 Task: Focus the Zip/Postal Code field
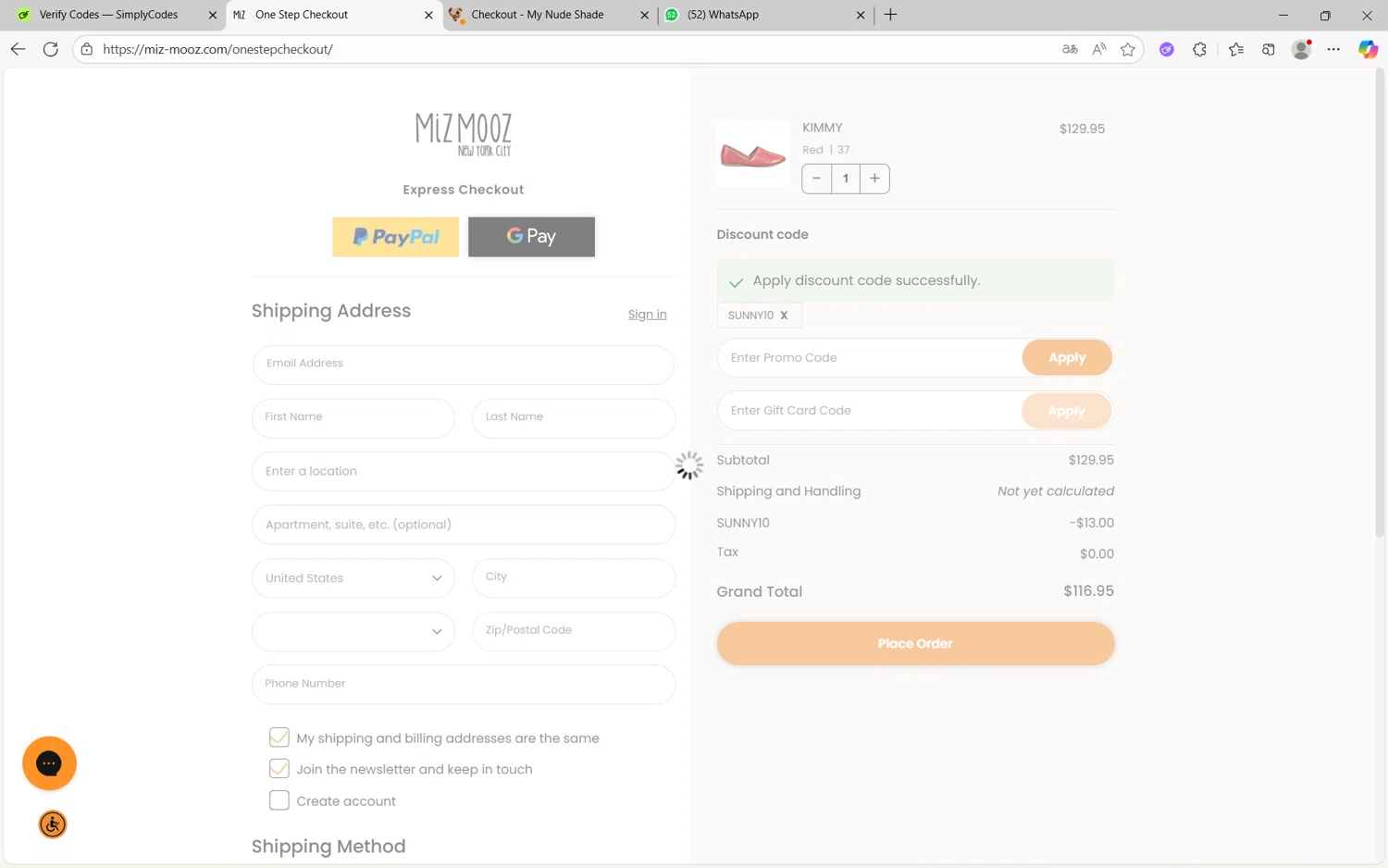[574, 631]
